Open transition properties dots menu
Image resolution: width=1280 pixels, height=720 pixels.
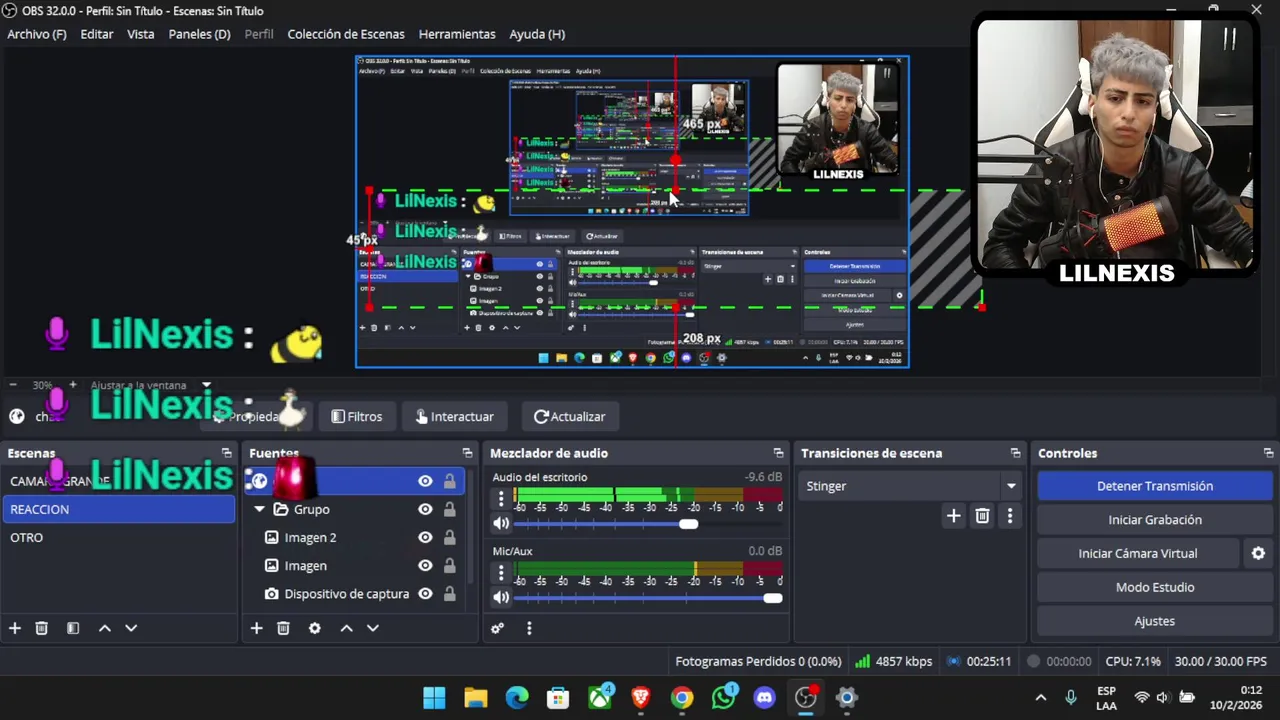pyautogui.click(x=1010, y=516)
